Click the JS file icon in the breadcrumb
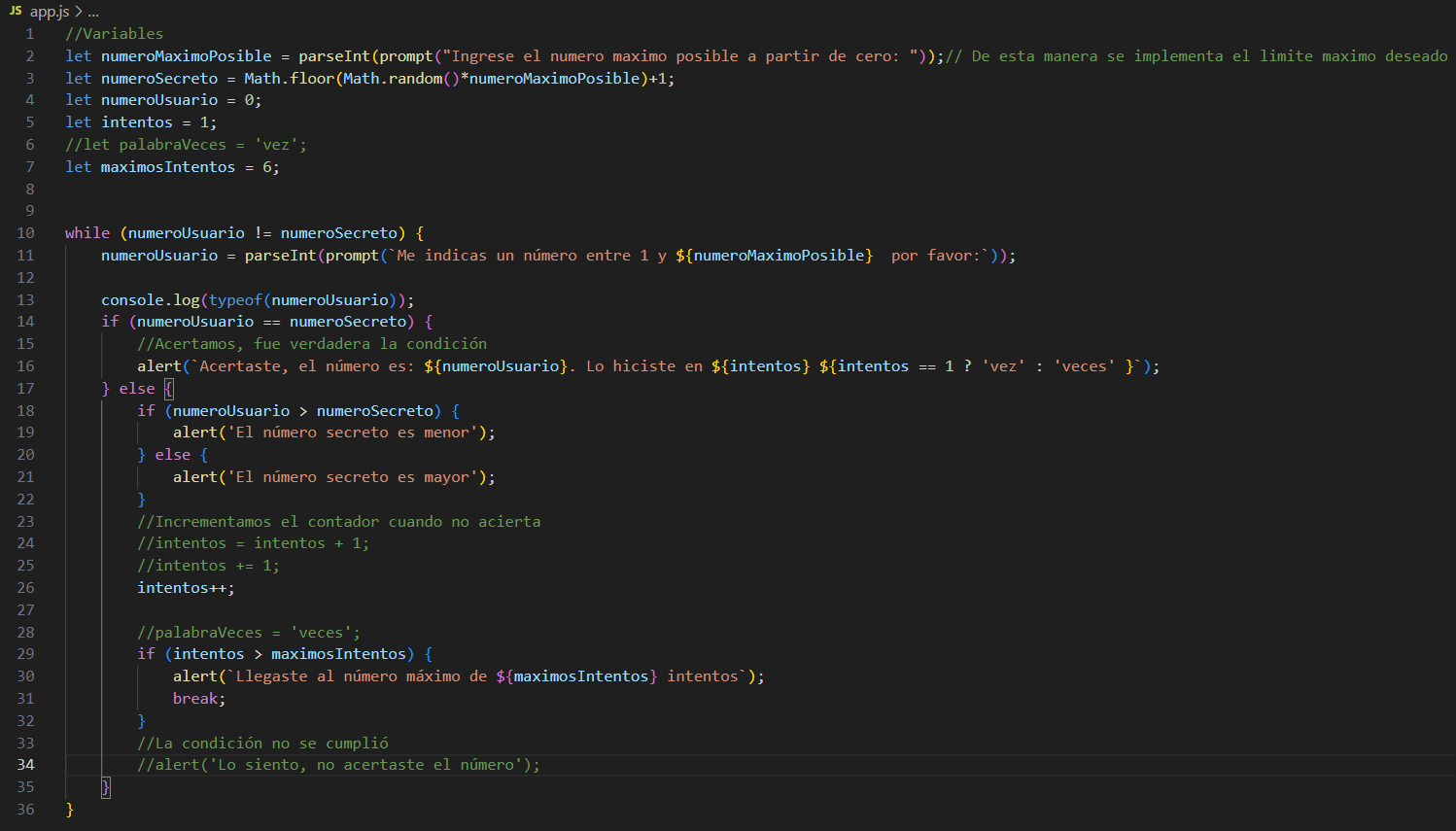This screenshot has width=1456, height=831. pos(16,11)
